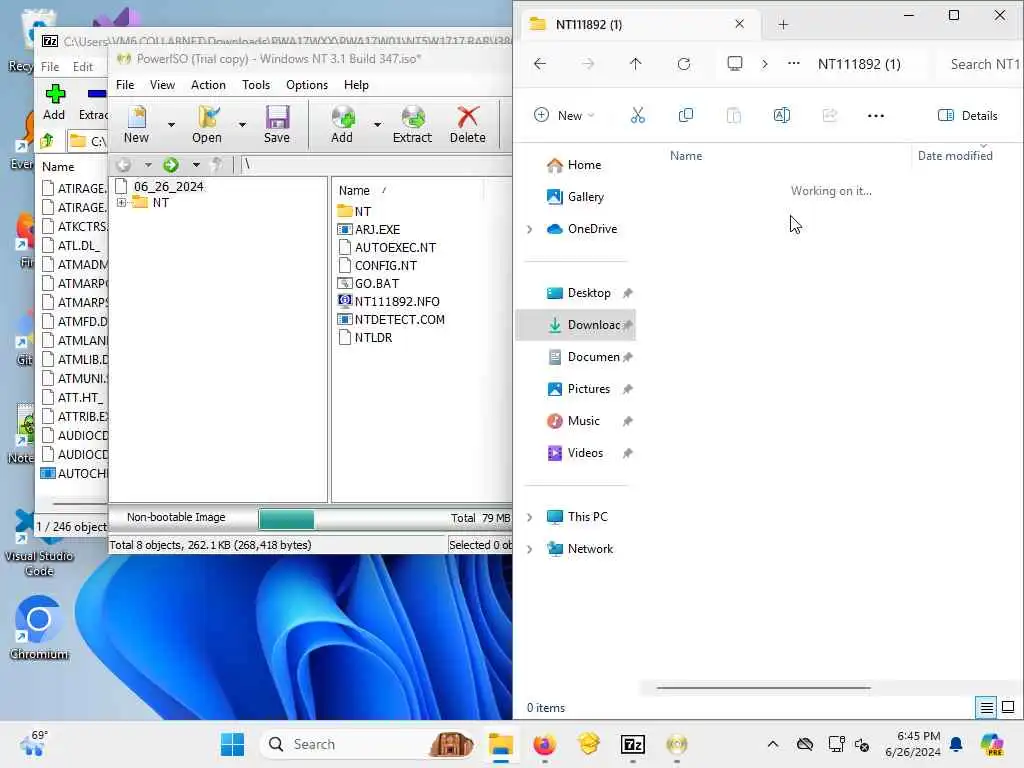
Task: Open the dropdown arrow next to PowerISO New
Action: pos(171,124)
